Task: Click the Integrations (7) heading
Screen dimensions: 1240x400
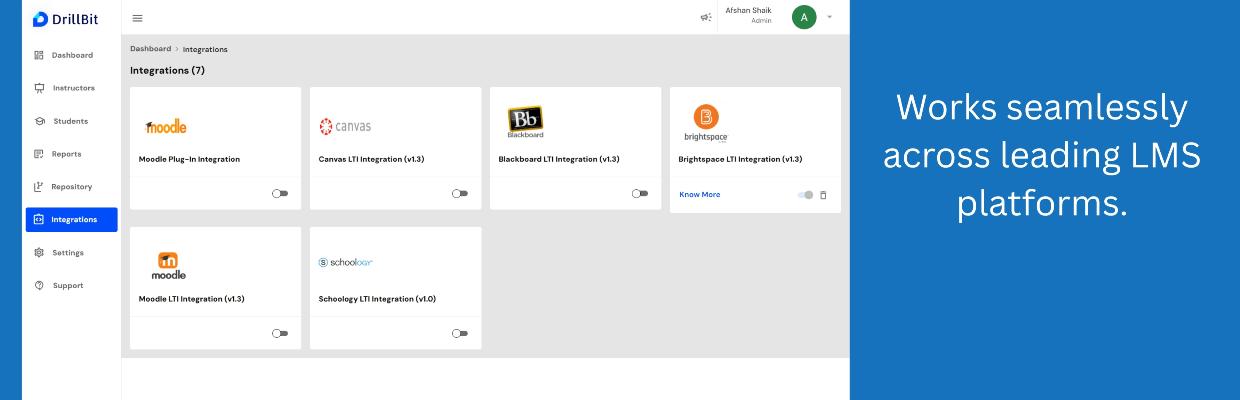Action: (x=167, y=71)
